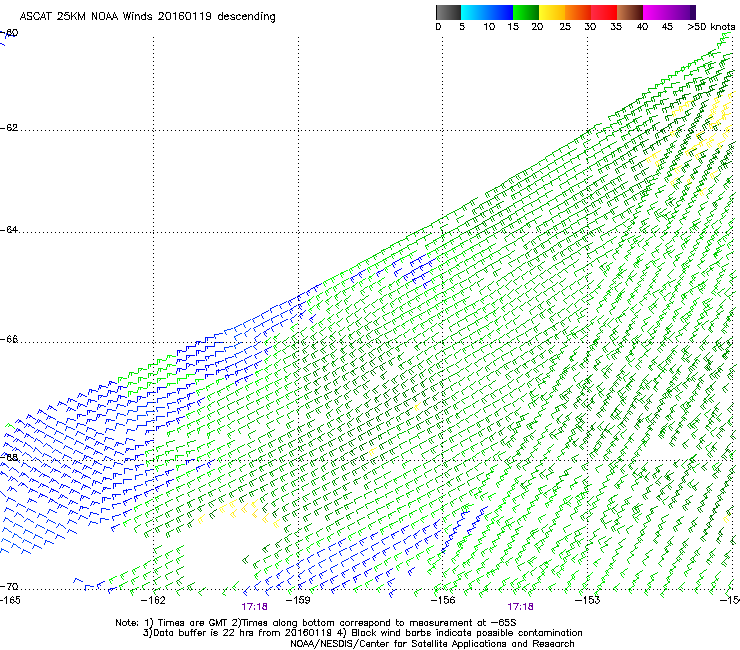Click the brown 35-40 knots color segment

click(x=630, y=12)
